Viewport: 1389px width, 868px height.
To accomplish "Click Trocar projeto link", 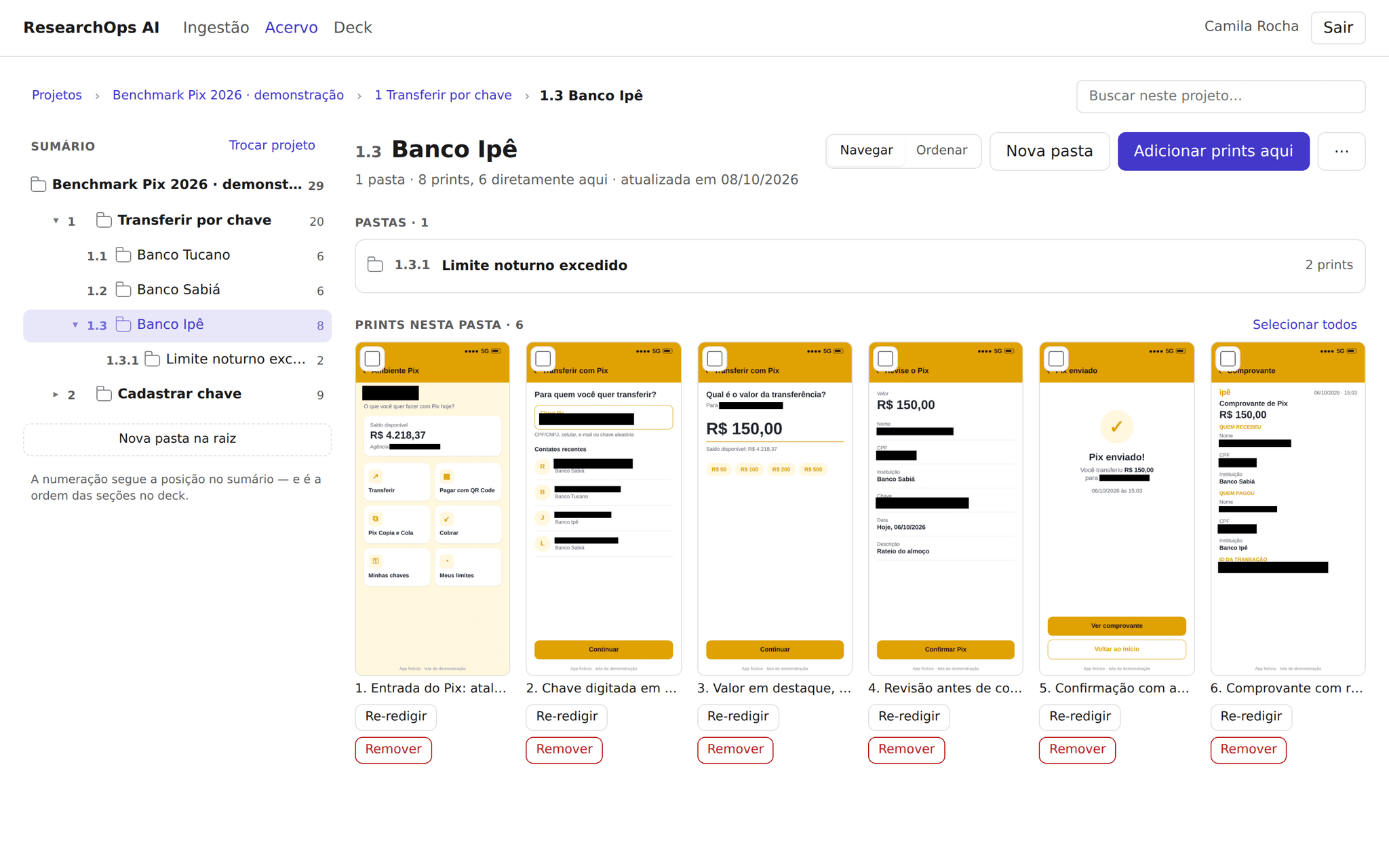I will (272, 145).
